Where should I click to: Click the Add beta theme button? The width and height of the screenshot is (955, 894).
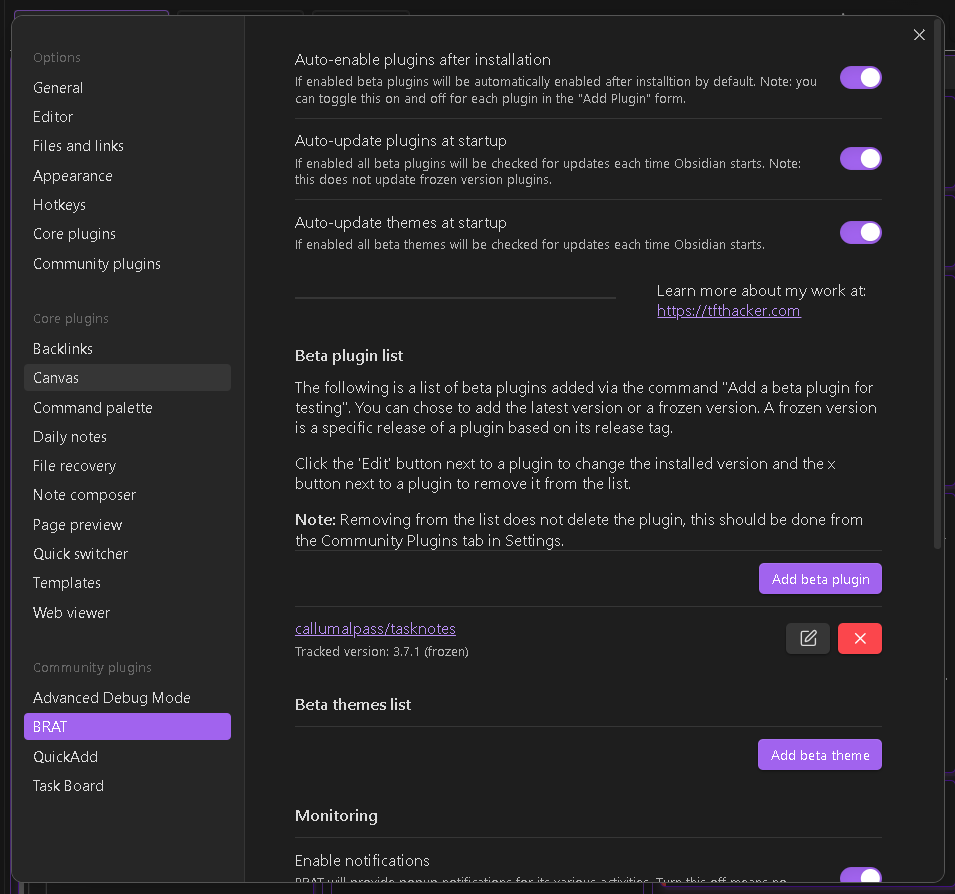820,755
